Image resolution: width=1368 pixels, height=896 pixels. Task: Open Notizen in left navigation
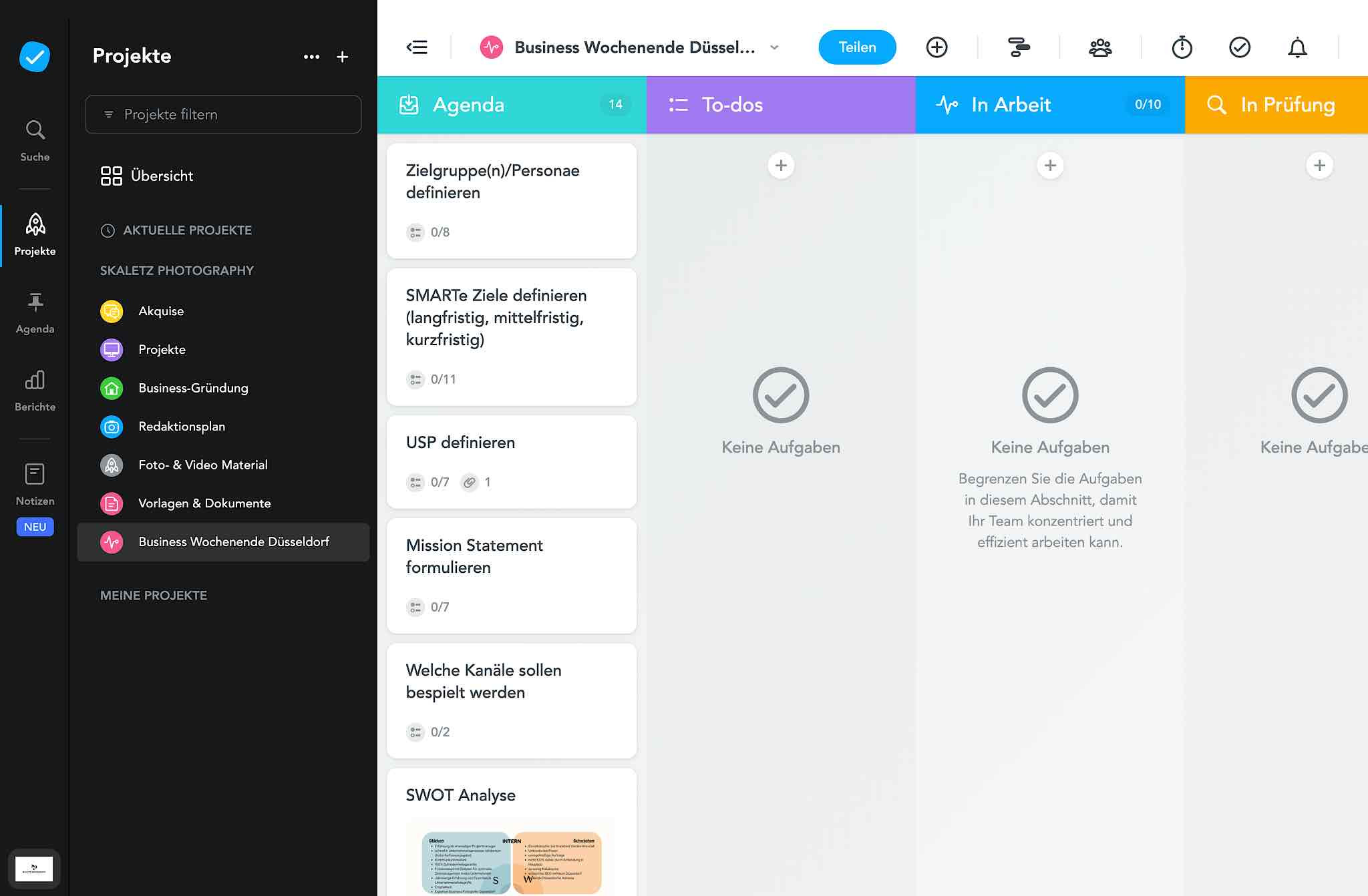tap(35, 484)
